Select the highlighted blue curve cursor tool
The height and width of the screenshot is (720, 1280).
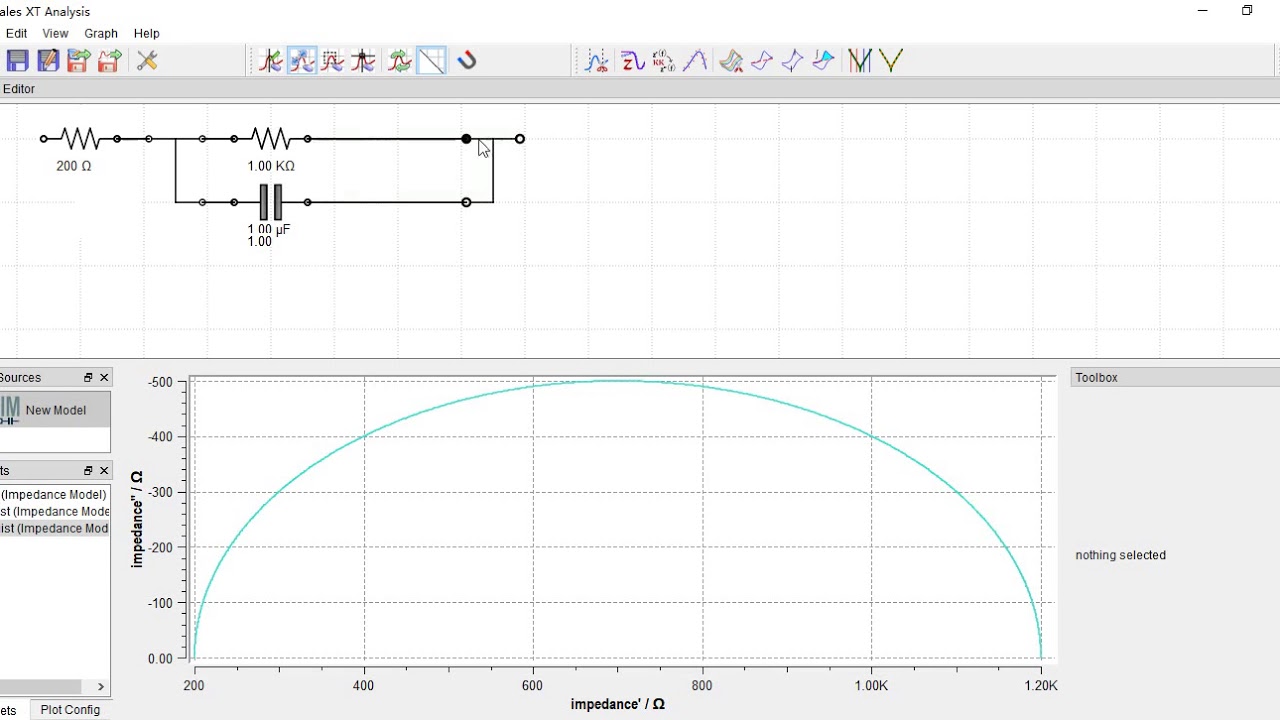[x=302, y=61]
